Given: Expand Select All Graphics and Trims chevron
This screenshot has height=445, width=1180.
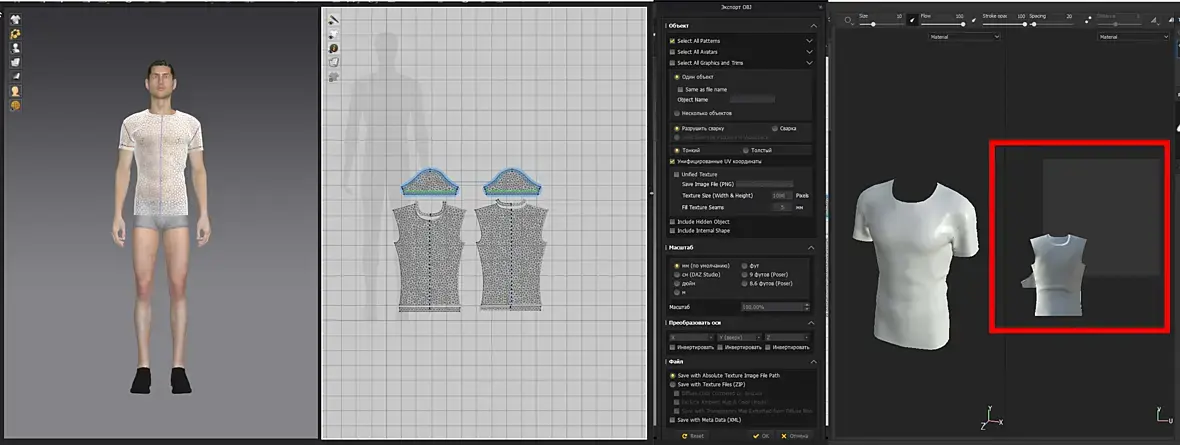Looking at the screenshot, I should coord(810,63).
